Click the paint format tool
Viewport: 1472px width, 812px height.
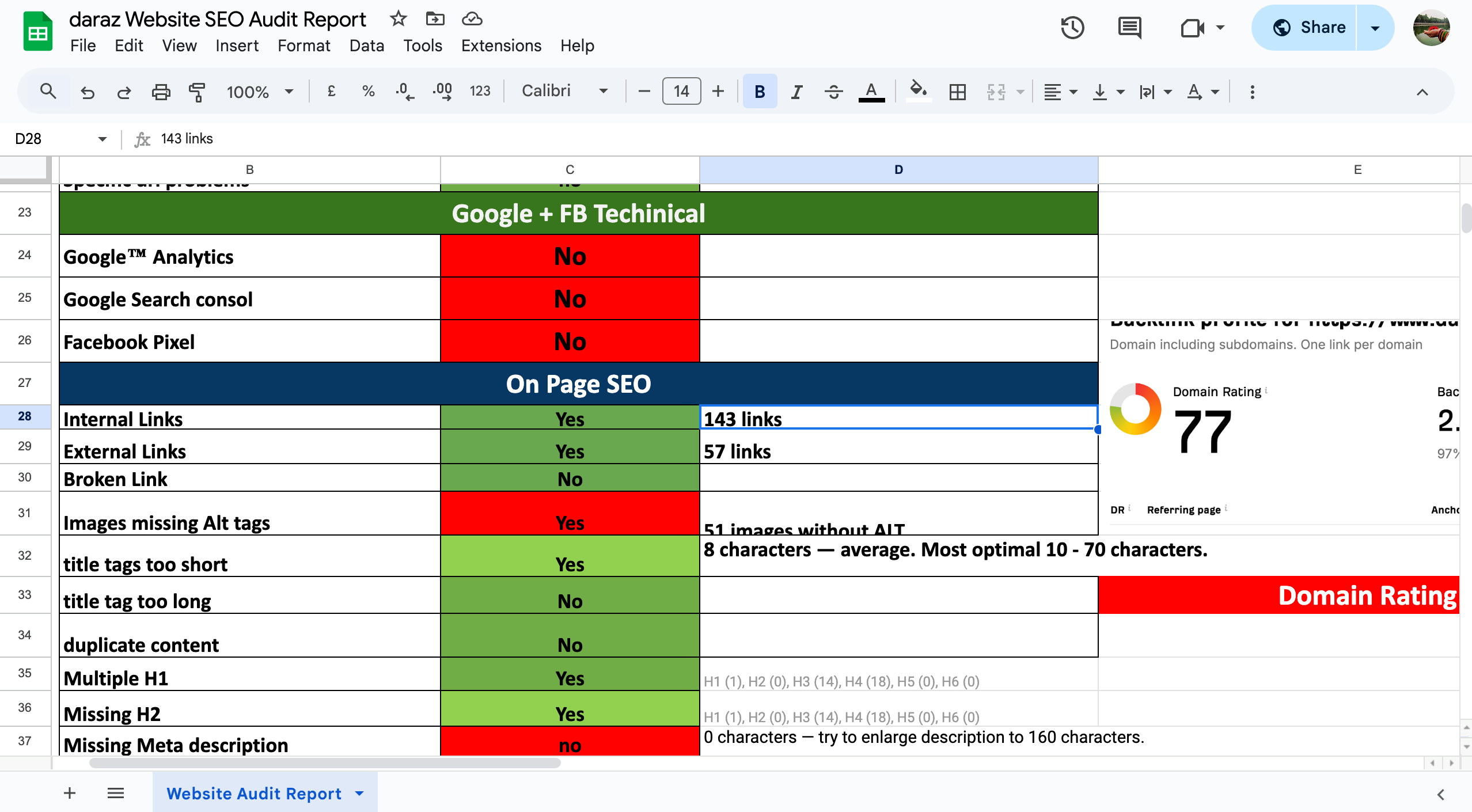coord(196,91)
